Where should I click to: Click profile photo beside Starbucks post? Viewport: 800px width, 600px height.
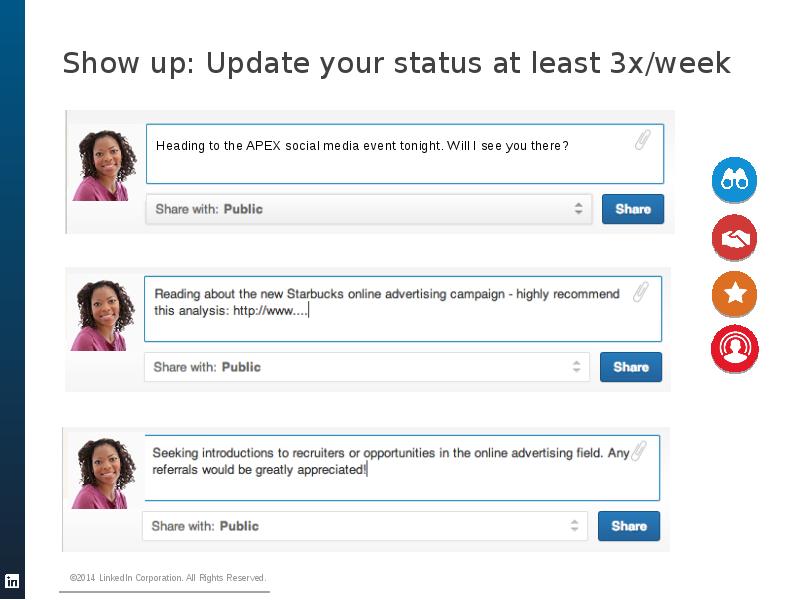(101, 314)
